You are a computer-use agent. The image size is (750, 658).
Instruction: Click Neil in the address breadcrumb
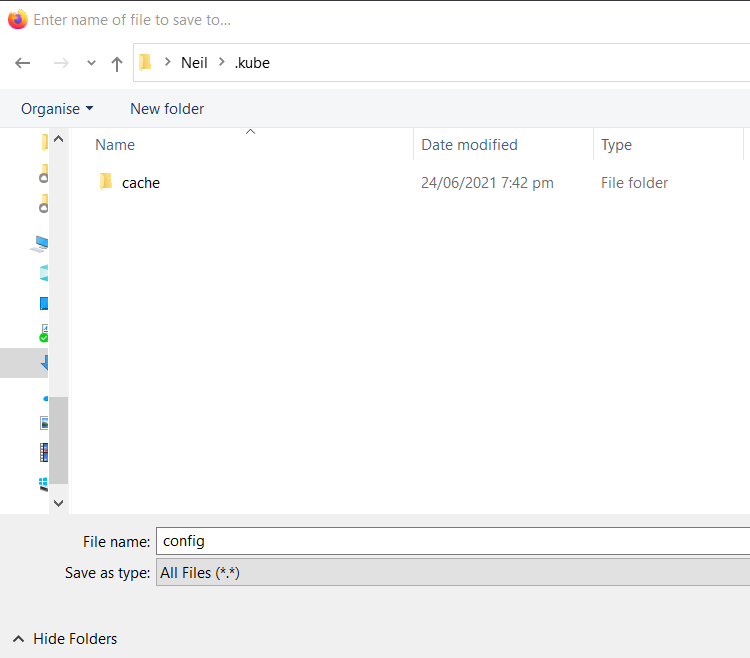point(194,63)
